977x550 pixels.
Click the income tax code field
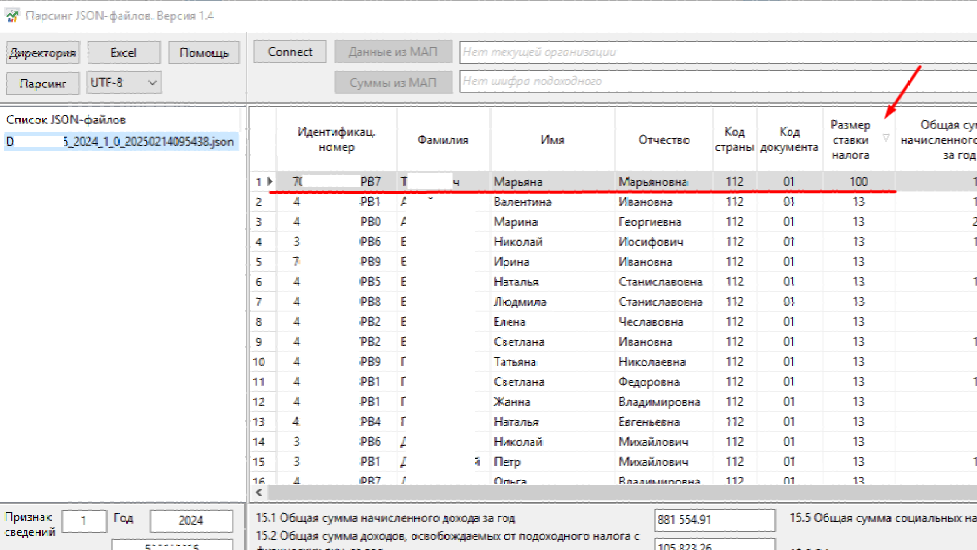[x=717, y=81]
